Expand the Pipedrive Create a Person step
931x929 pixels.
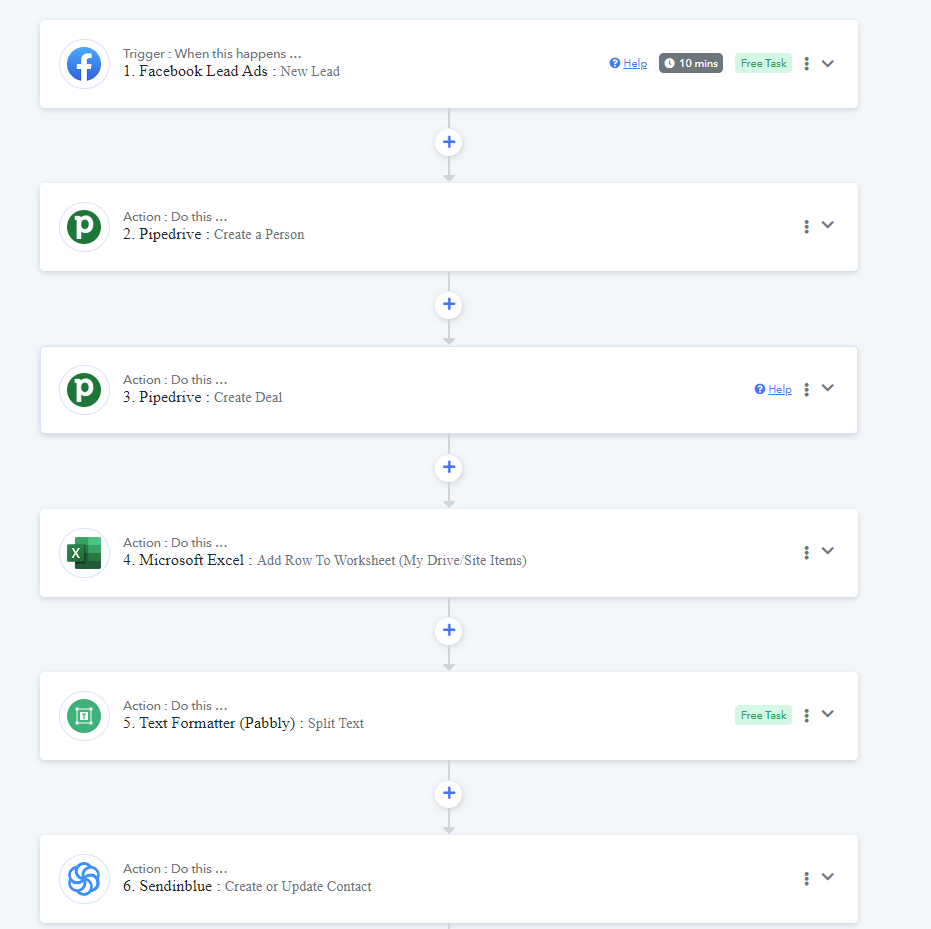[x=828, y=224]
